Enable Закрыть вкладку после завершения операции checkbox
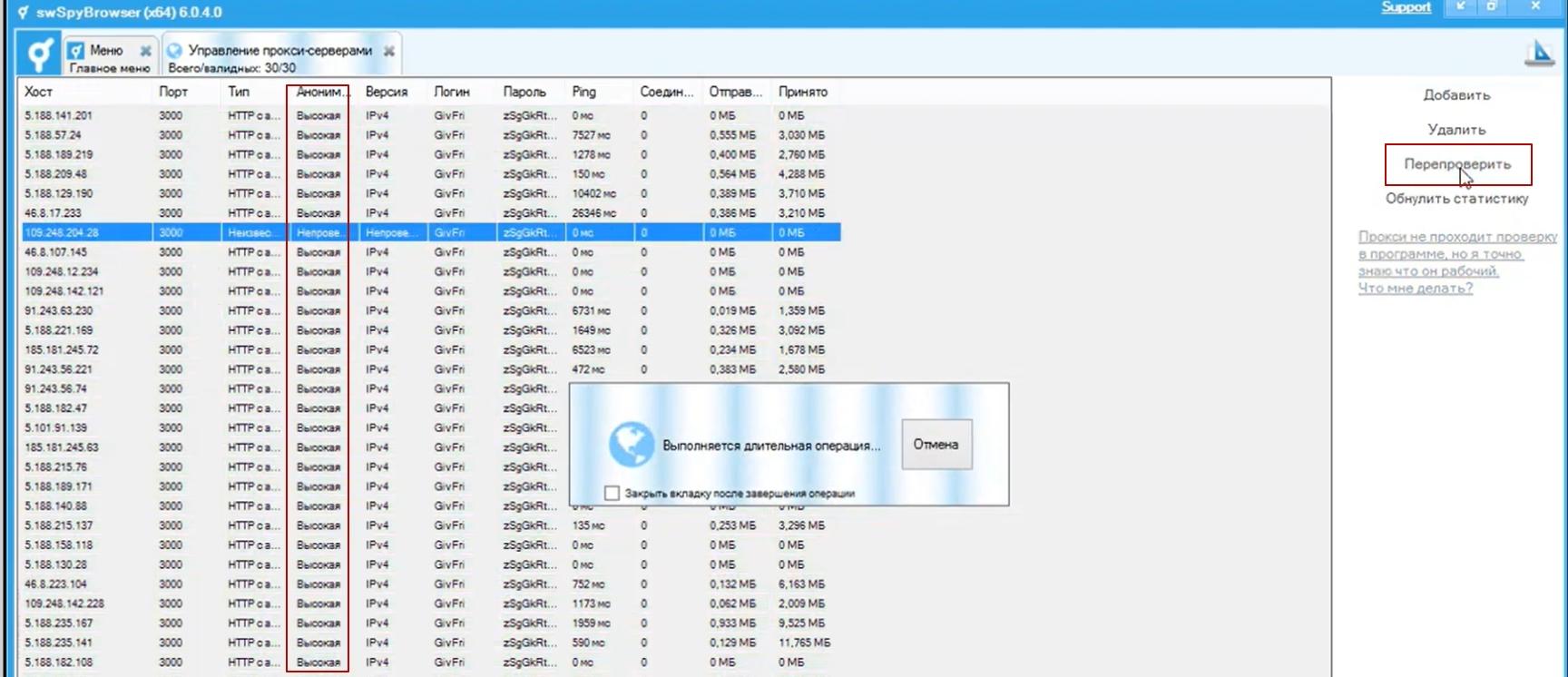 coord(612,493)
